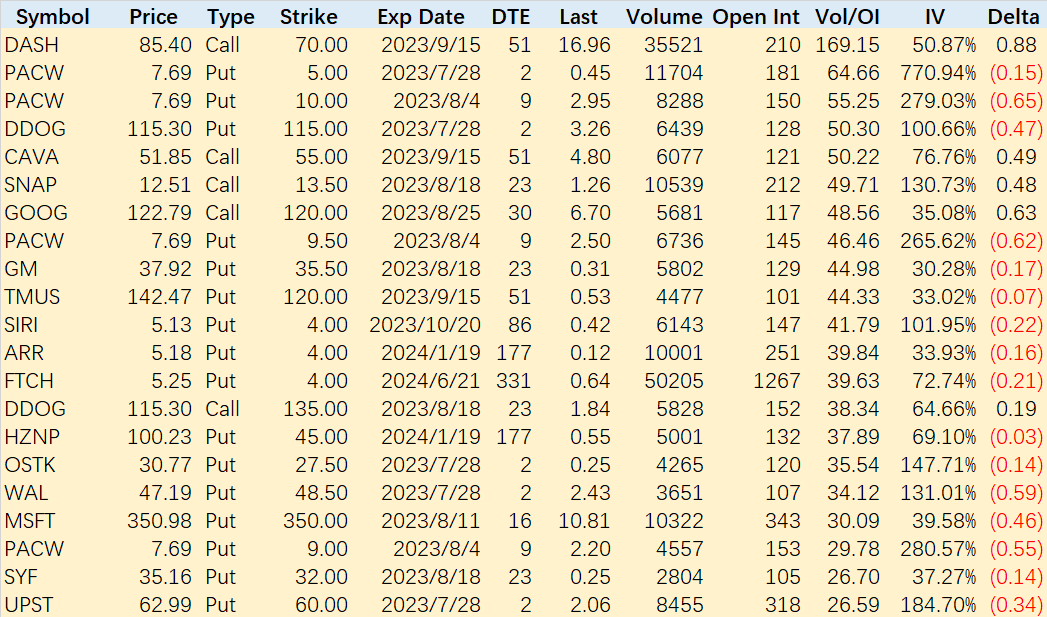Viewport: 1047px width, 617px height.
Task: Select the DASH symbol cell
Action: pyautogui.click(x=31, y=45)
